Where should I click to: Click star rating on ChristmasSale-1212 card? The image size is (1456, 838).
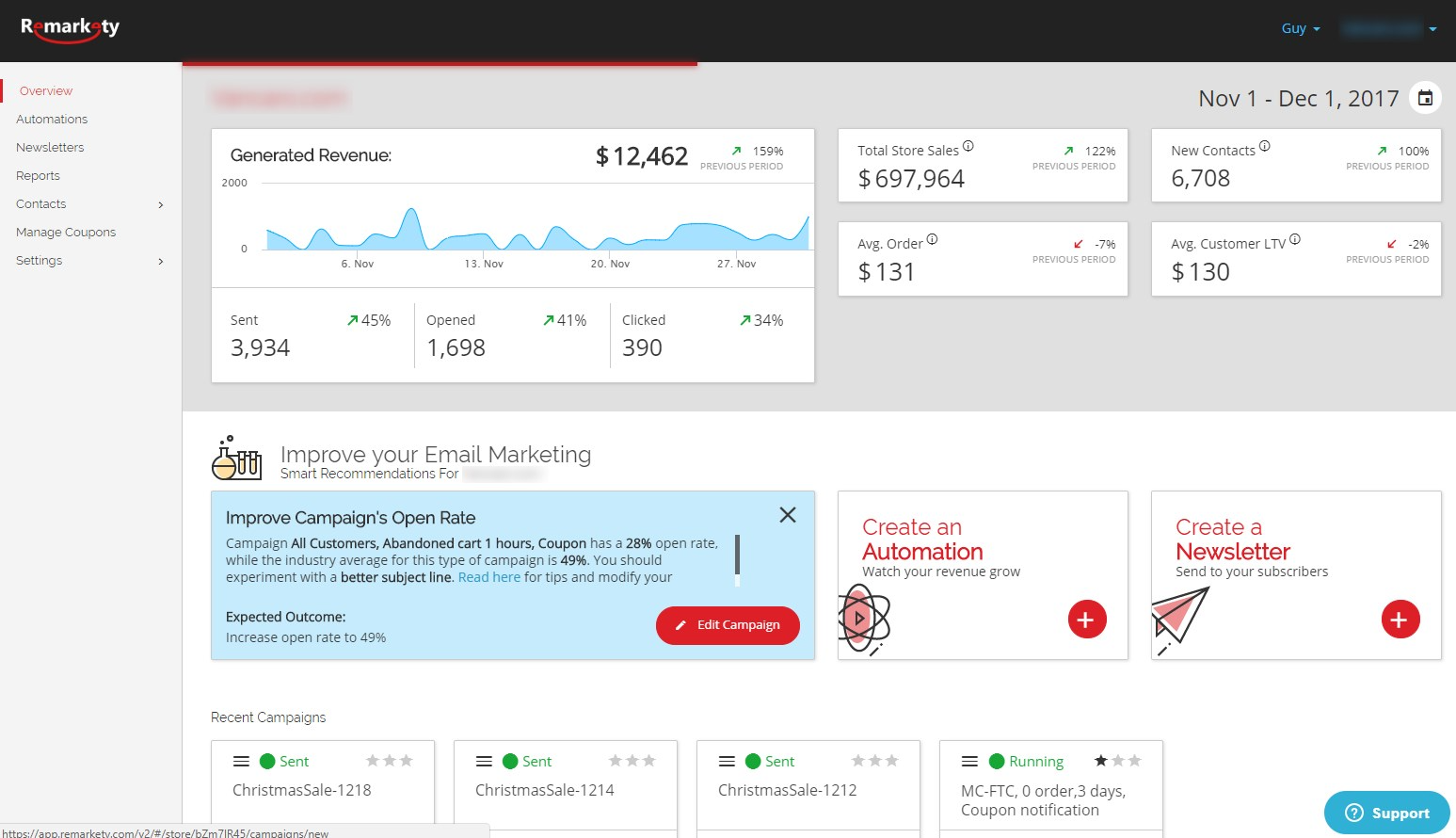point(874,761)
